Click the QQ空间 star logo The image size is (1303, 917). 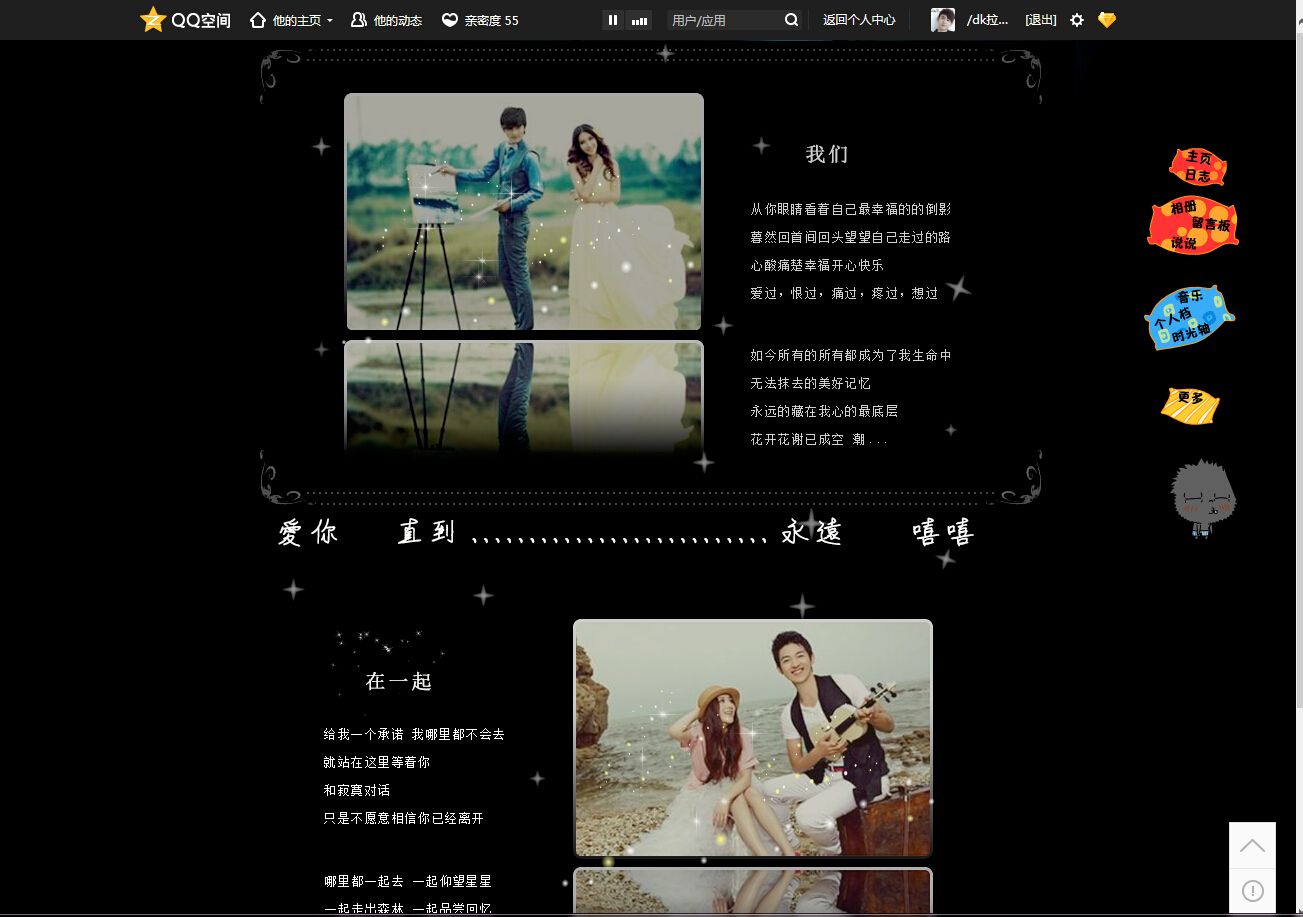click(x=153, y=20)
